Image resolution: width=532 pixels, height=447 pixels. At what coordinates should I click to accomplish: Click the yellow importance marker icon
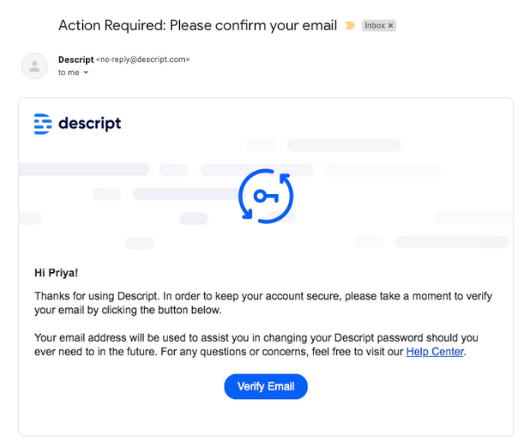coord(350,25)
